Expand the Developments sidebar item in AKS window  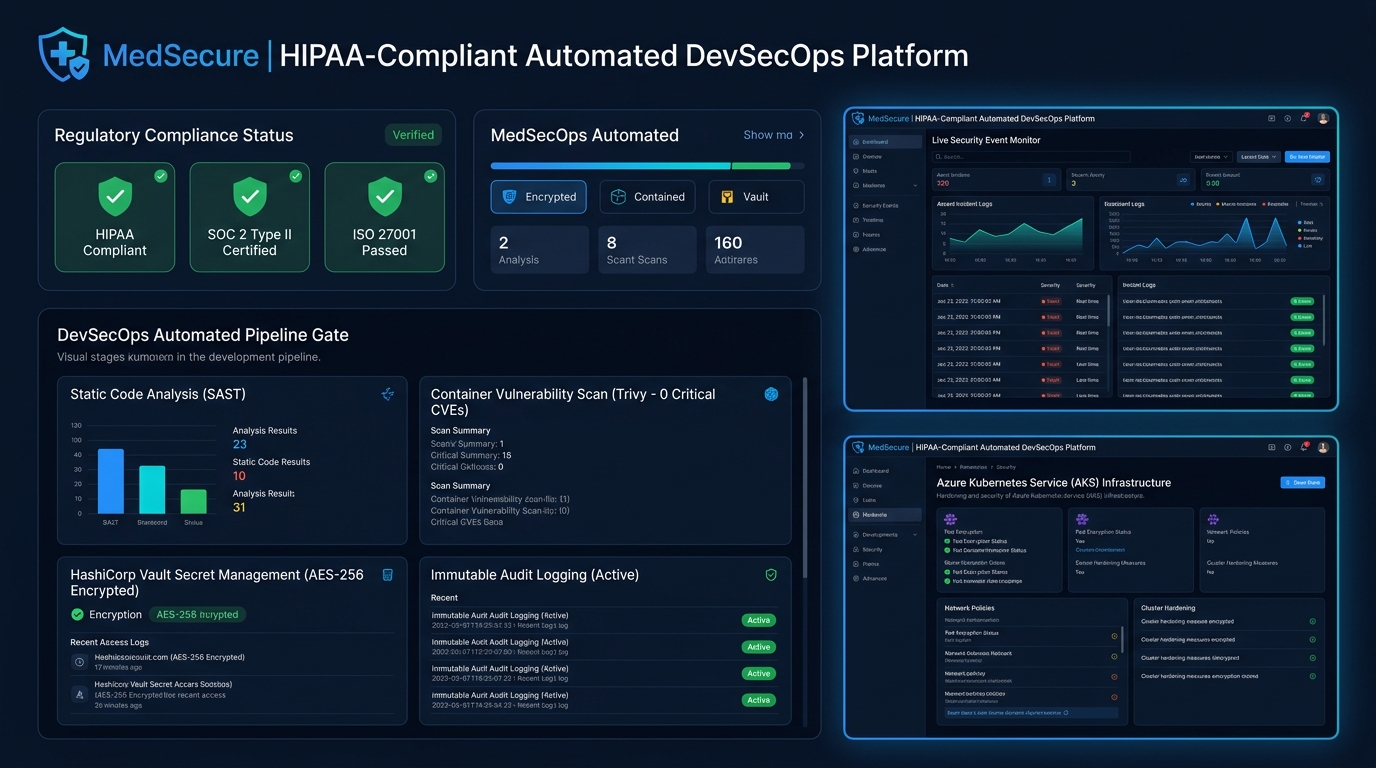point(884,535)
